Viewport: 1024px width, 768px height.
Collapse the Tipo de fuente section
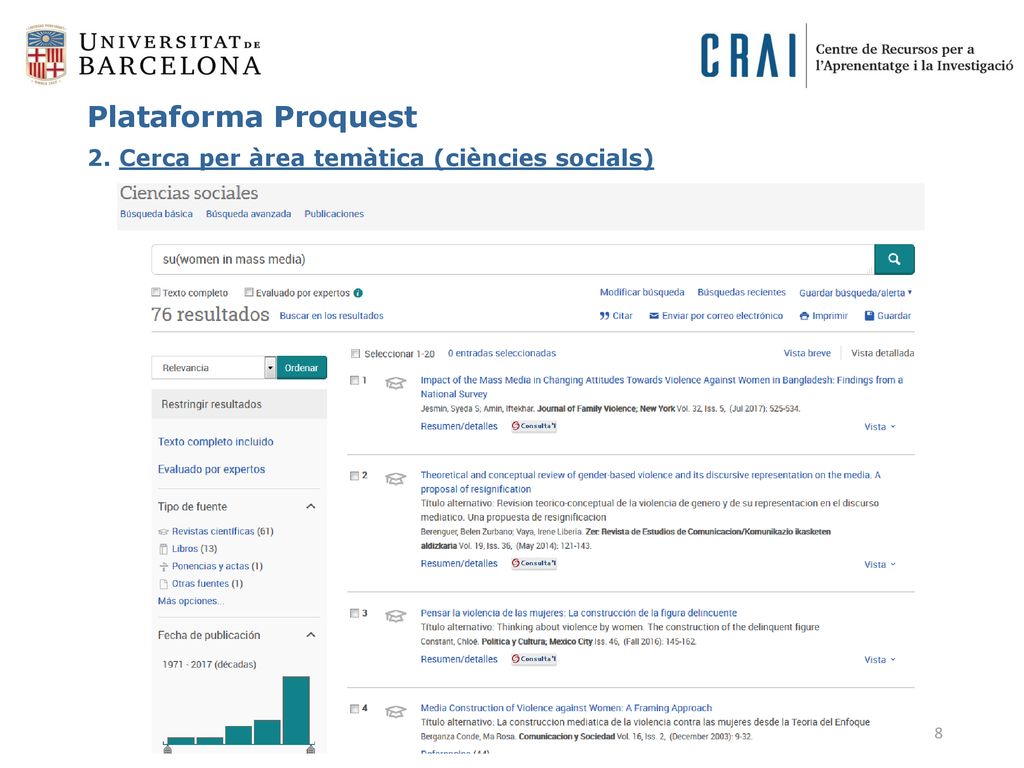coord(311,507)
